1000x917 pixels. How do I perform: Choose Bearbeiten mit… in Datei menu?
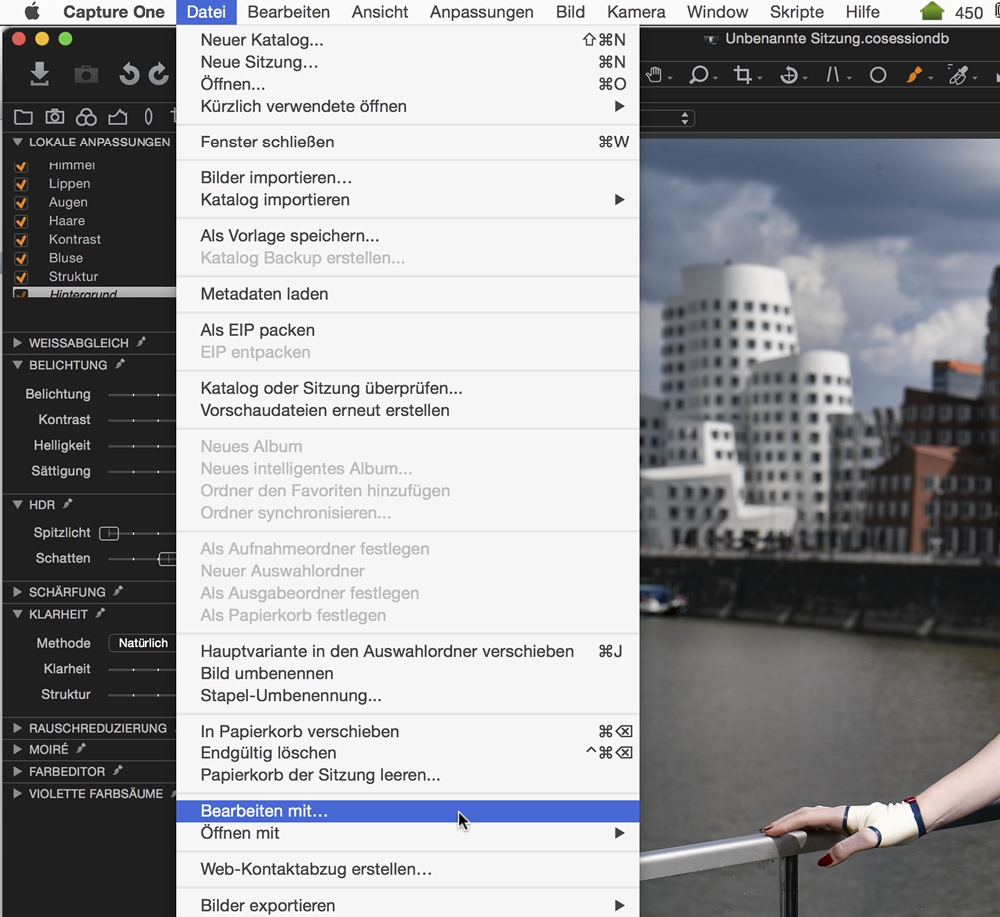coord(408,811)
